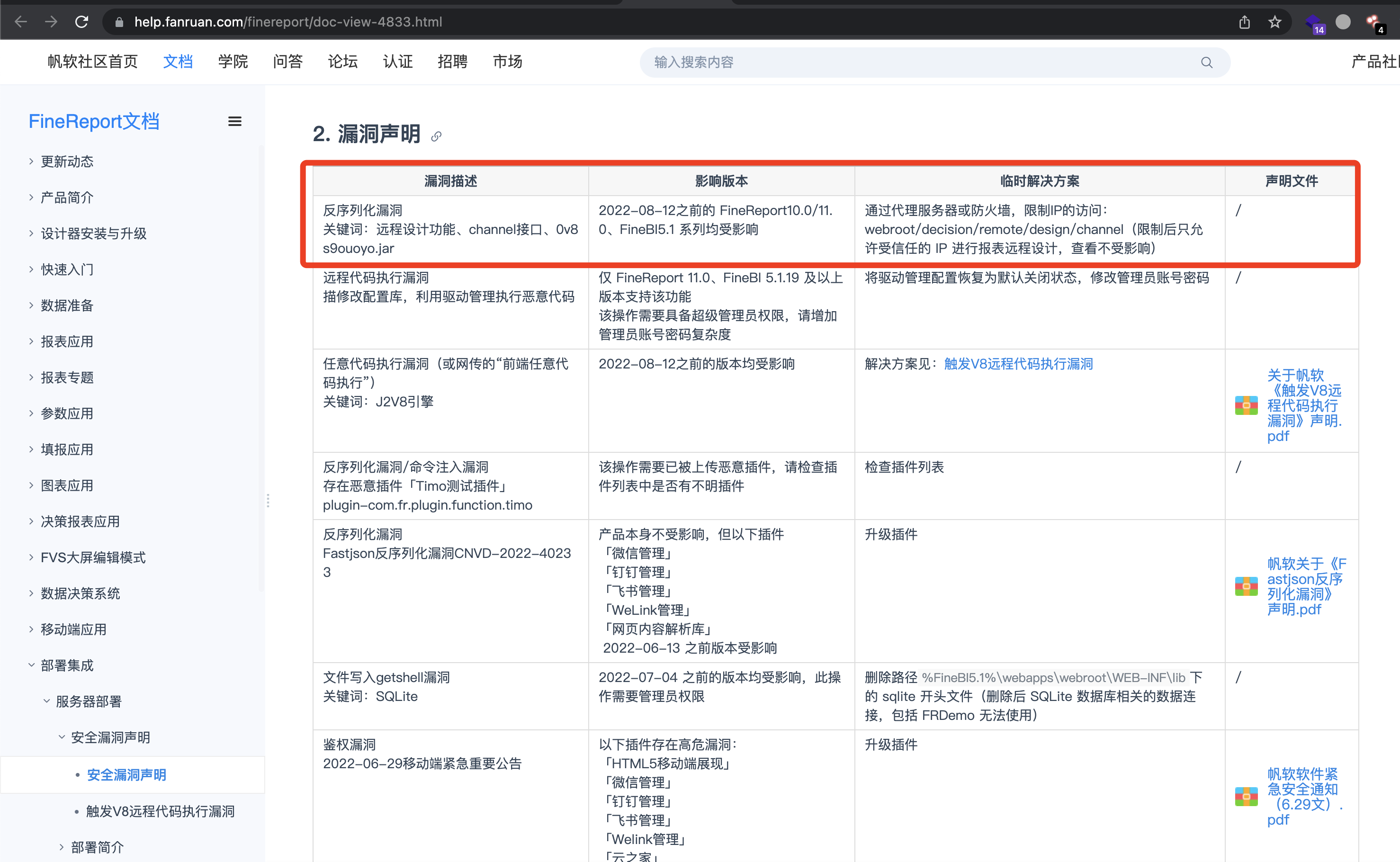
Task: Open the extension with badge 4
Action: click(x=1375, y=23)
